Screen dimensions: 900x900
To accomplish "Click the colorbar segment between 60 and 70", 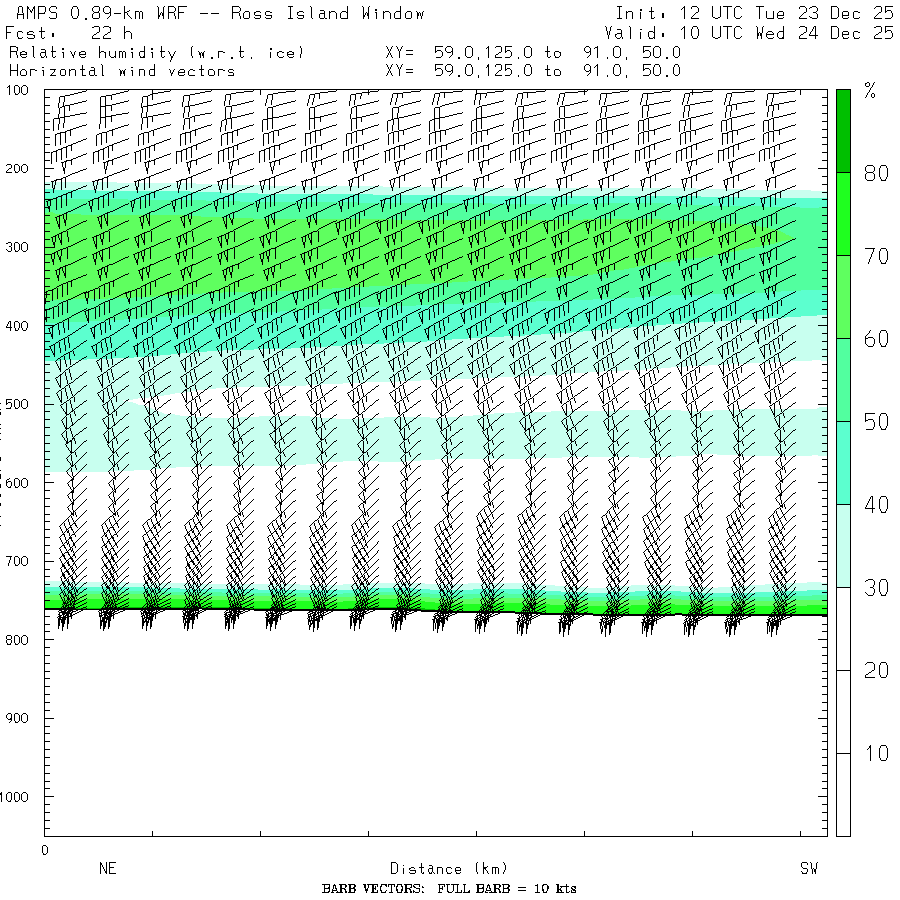I will click(x=843, y=296).
